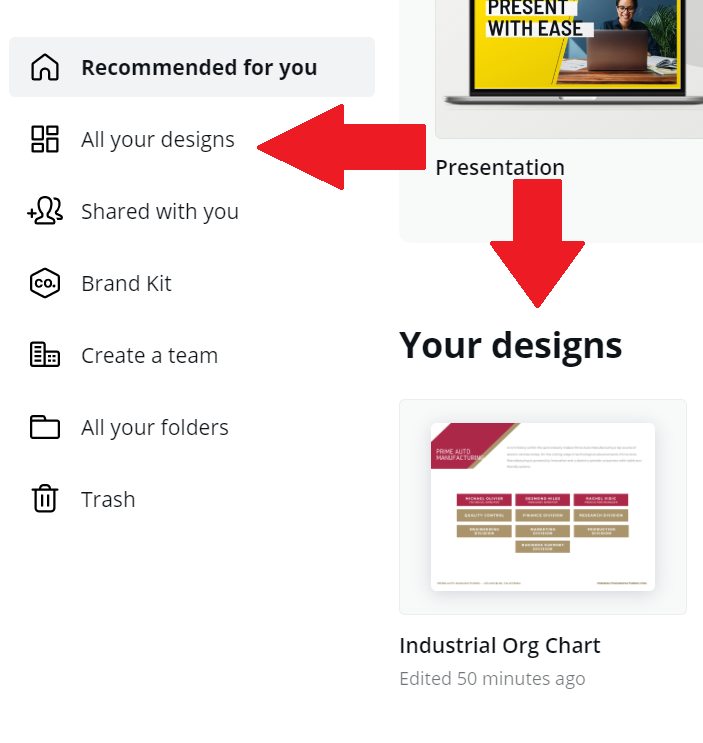The height and width of the screenshot is (743, 703).
Task: Click the Brand Kit hexagon icon
Action: (x=45, y=283)
